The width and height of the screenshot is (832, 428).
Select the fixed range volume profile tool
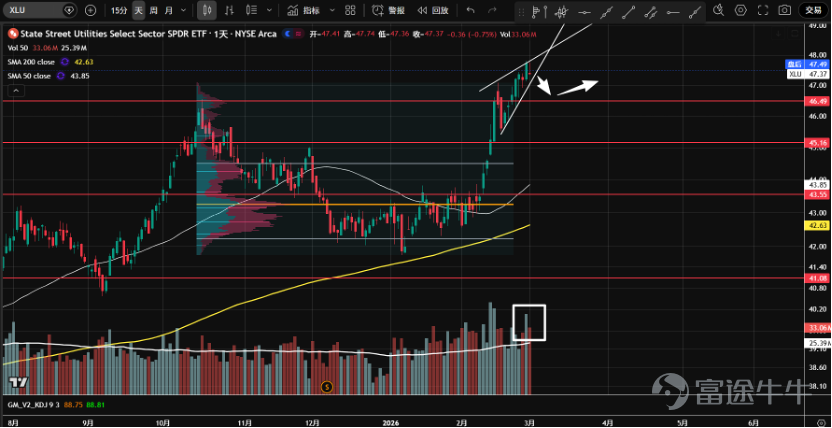tap(539, 12)
